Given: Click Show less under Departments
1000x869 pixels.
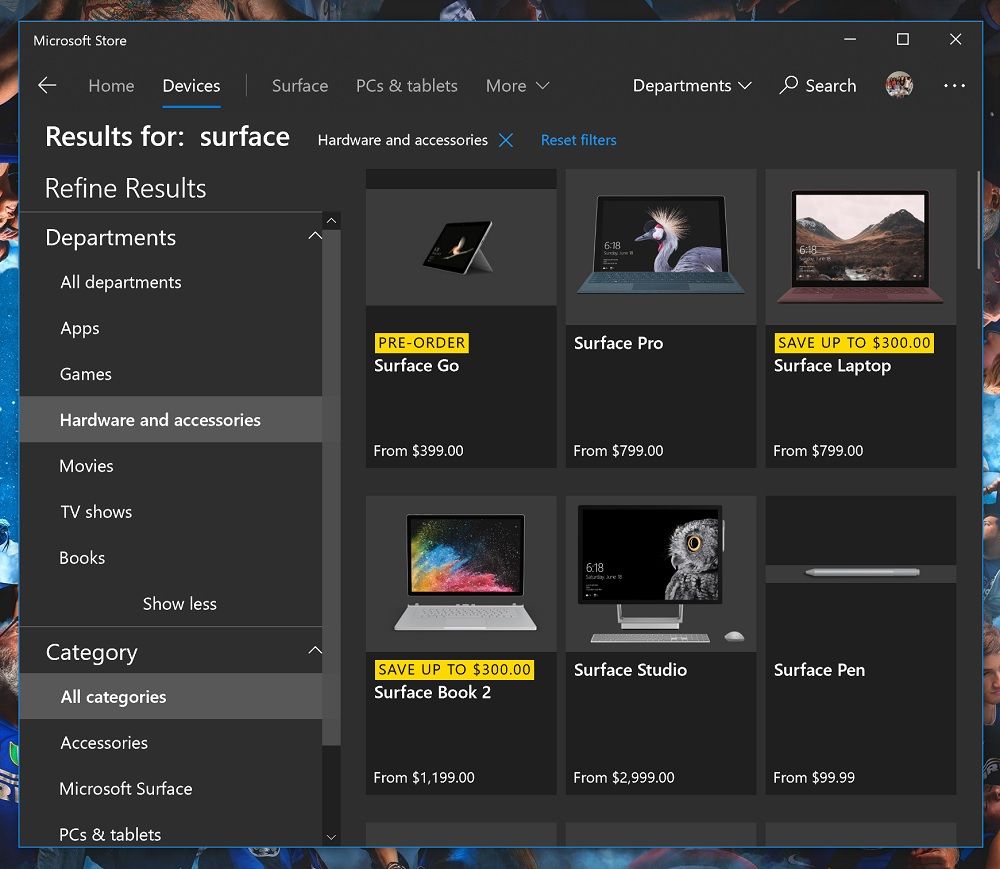Looking at the screenshot, I should [179, 603].
